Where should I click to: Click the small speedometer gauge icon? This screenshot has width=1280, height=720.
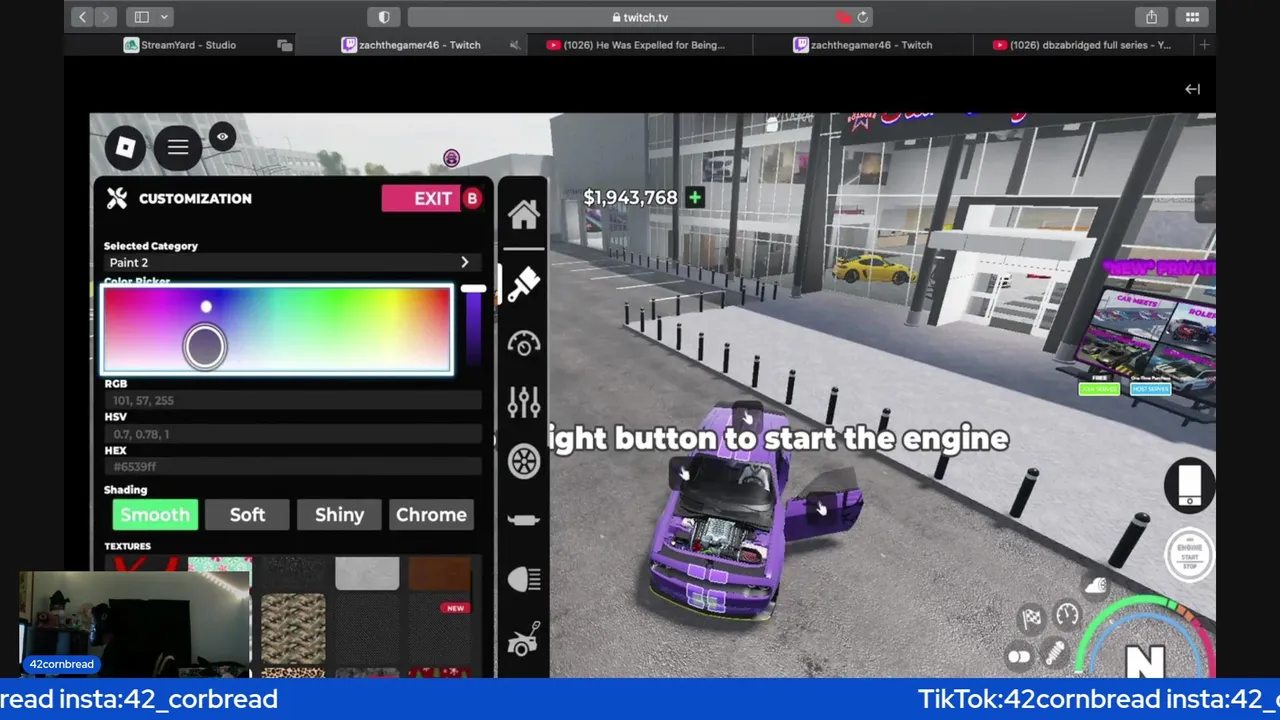point(1067,615)
